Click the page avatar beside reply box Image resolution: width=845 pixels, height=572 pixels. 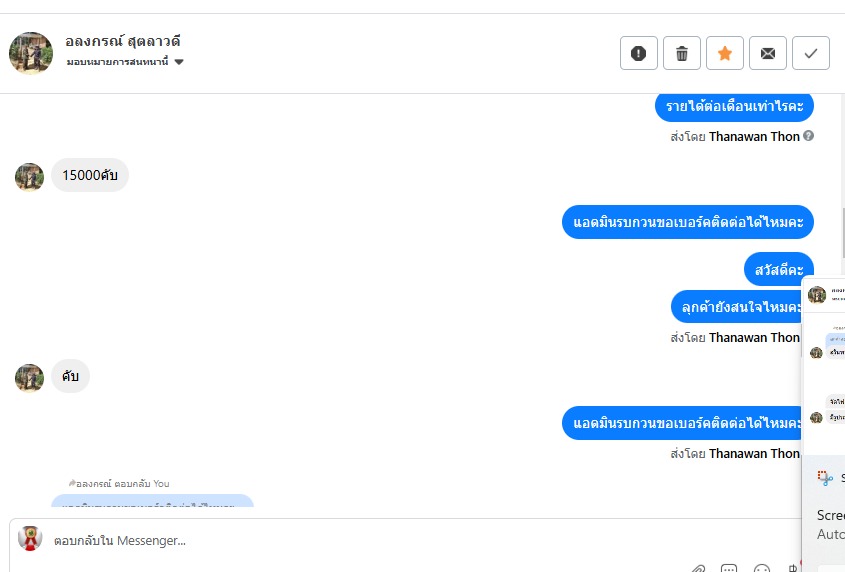pos(30,538)
